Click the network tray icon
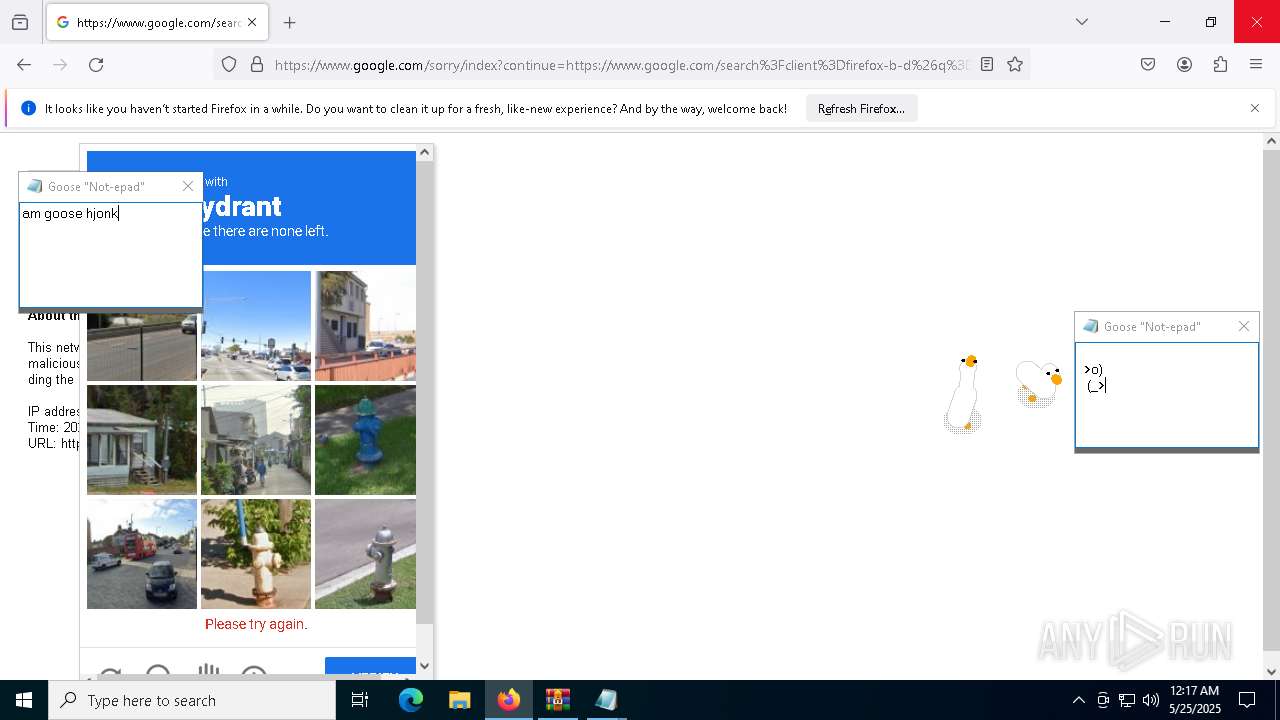 [1127, 700]
